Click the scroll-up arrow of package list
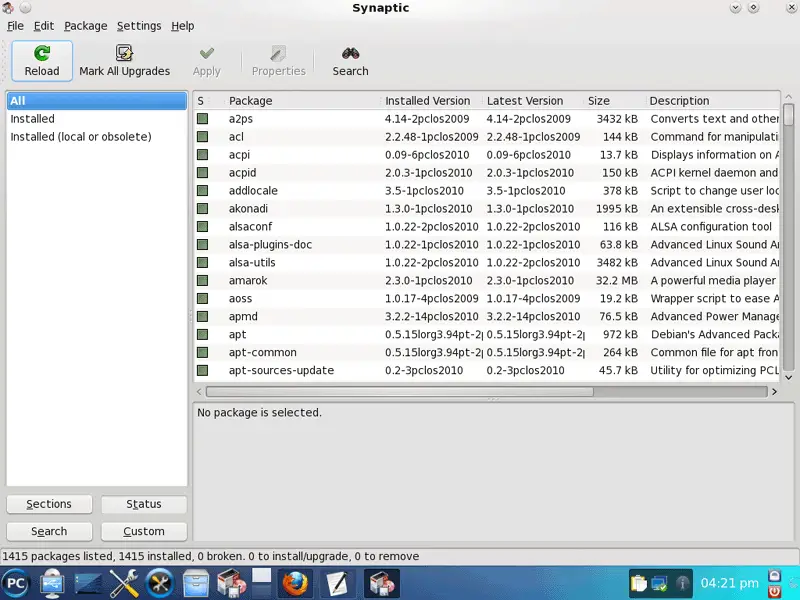Screen dimensions: 800x600 (x=788, y=96)
